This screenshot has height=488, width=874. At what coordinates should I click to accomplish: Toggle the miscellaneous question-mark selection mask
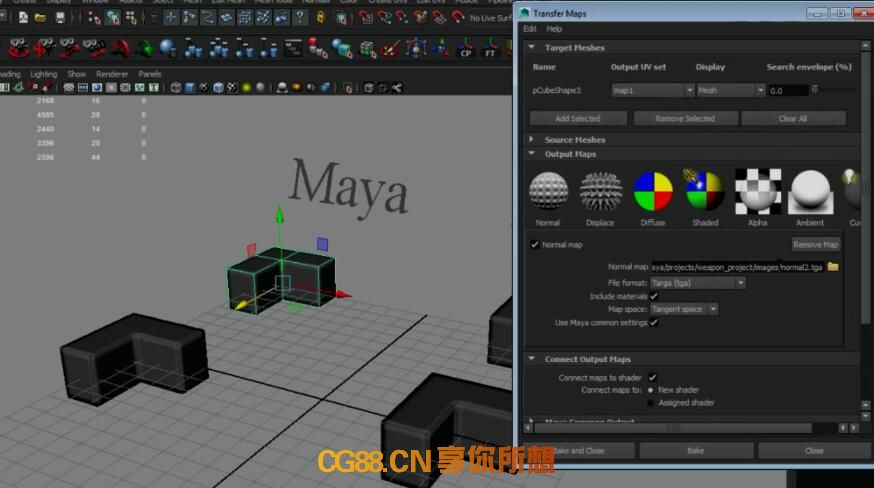(x=300, y=18)
